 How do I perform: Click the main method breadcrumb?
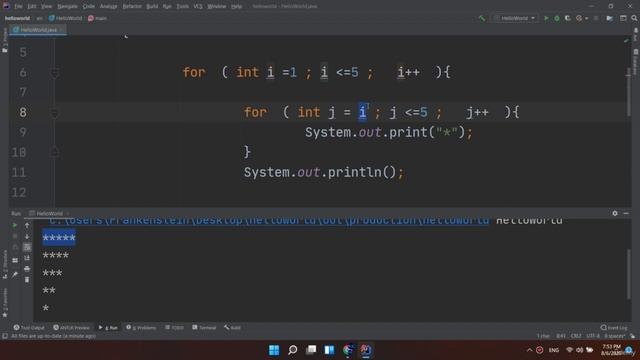point(97,18)
